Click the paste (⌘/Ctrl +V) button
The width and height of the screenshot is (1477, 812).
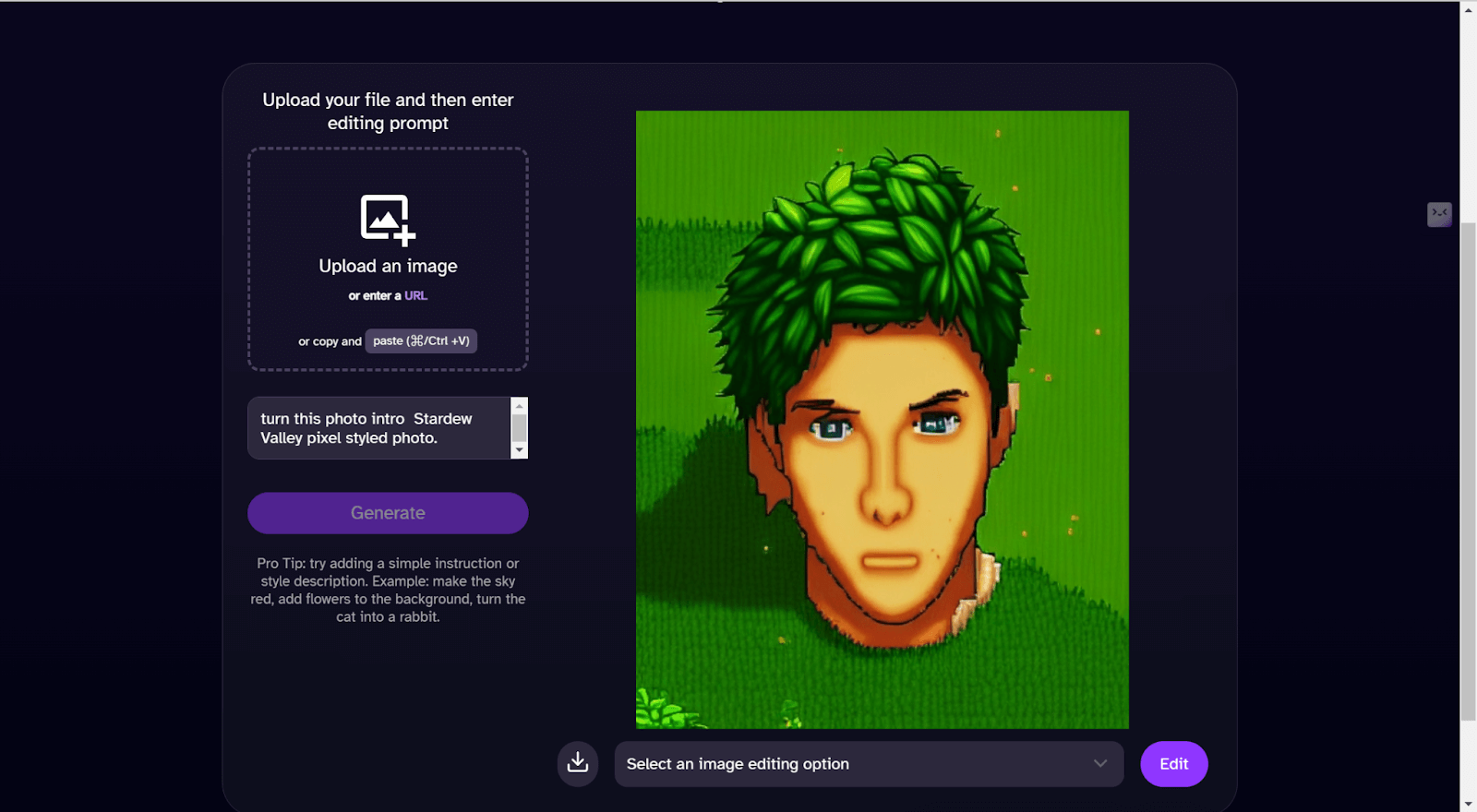point(421,340)
